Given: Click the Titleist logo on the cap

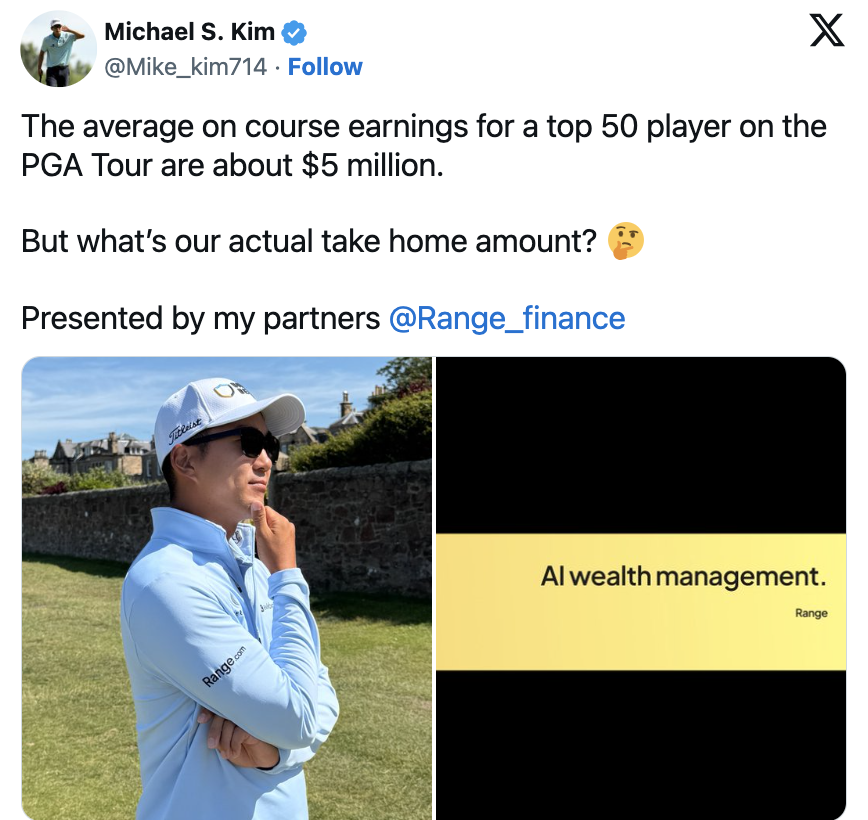Looking at the screenshot, I should point(184,430).
